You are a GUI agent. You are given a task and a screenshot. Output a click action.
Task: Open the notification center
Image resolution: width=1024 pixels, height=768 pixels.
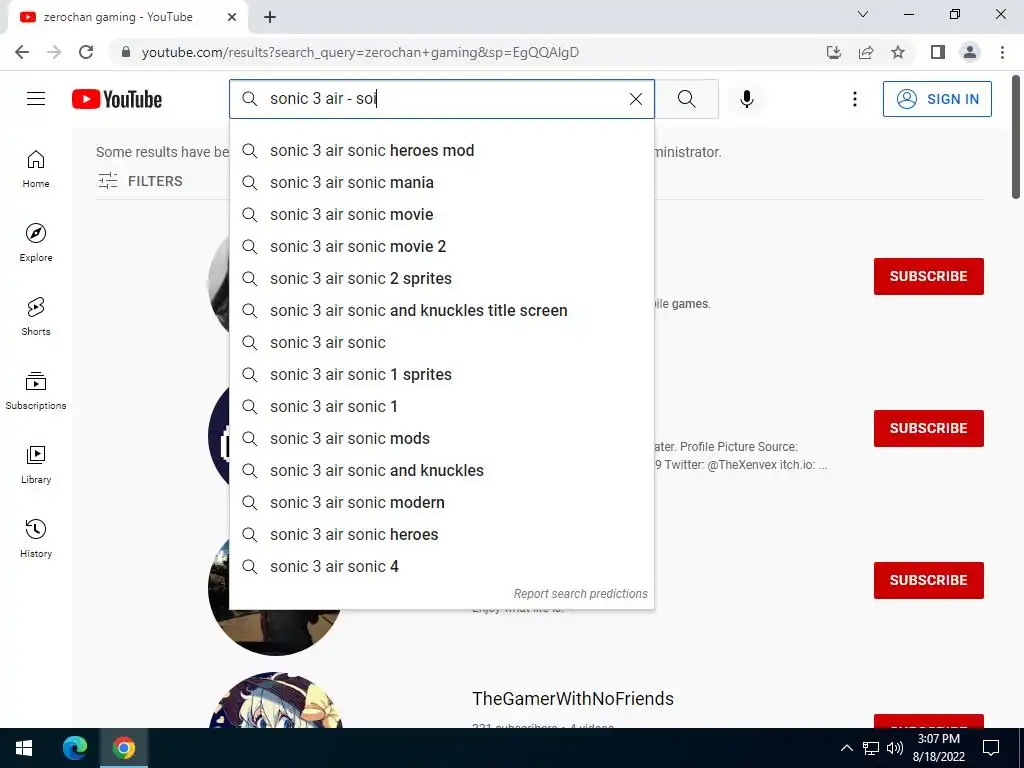pyautogui.click(x=991, y=748)
